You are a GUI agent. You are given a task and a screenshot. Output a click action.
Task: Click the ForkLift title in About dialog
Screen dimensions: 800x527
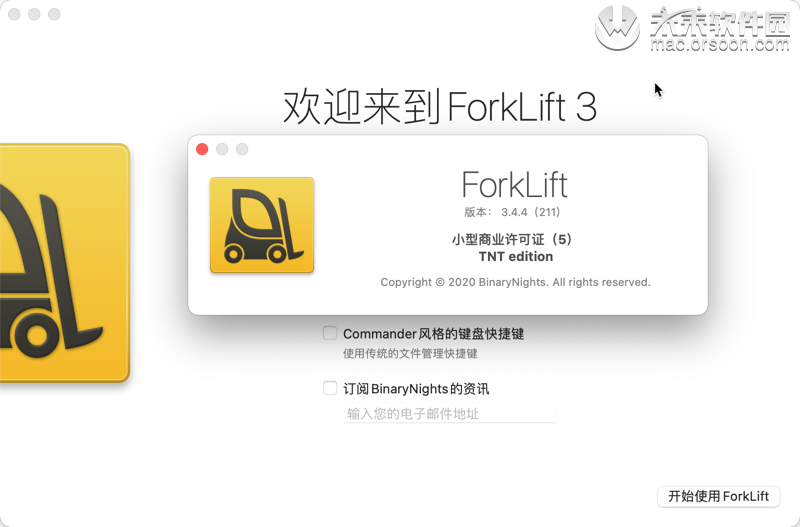pos(515,185)
